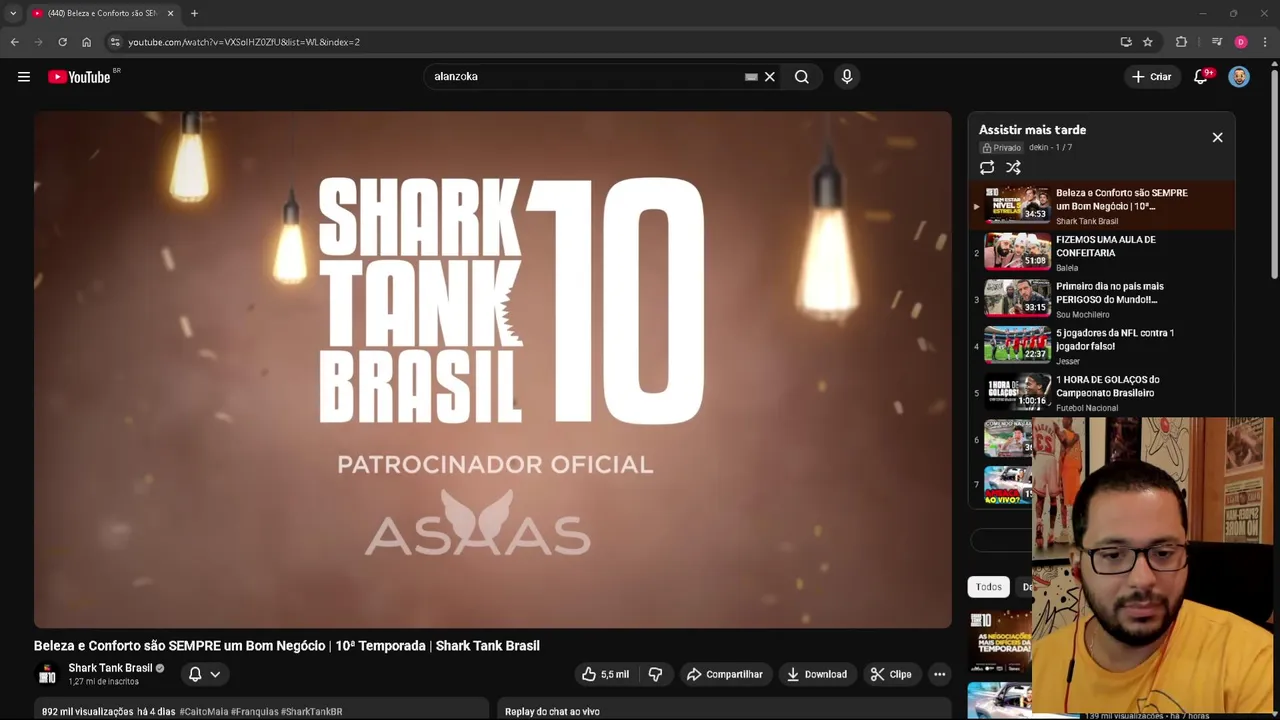
Task: Select the video title text
Action: click(x=287, y=646)
